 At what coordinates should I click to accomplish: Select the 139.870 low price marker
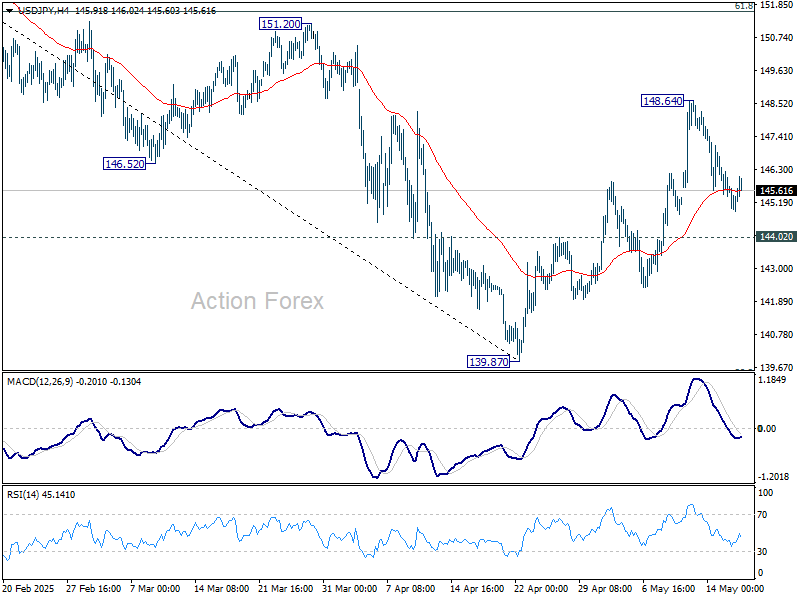486,363
